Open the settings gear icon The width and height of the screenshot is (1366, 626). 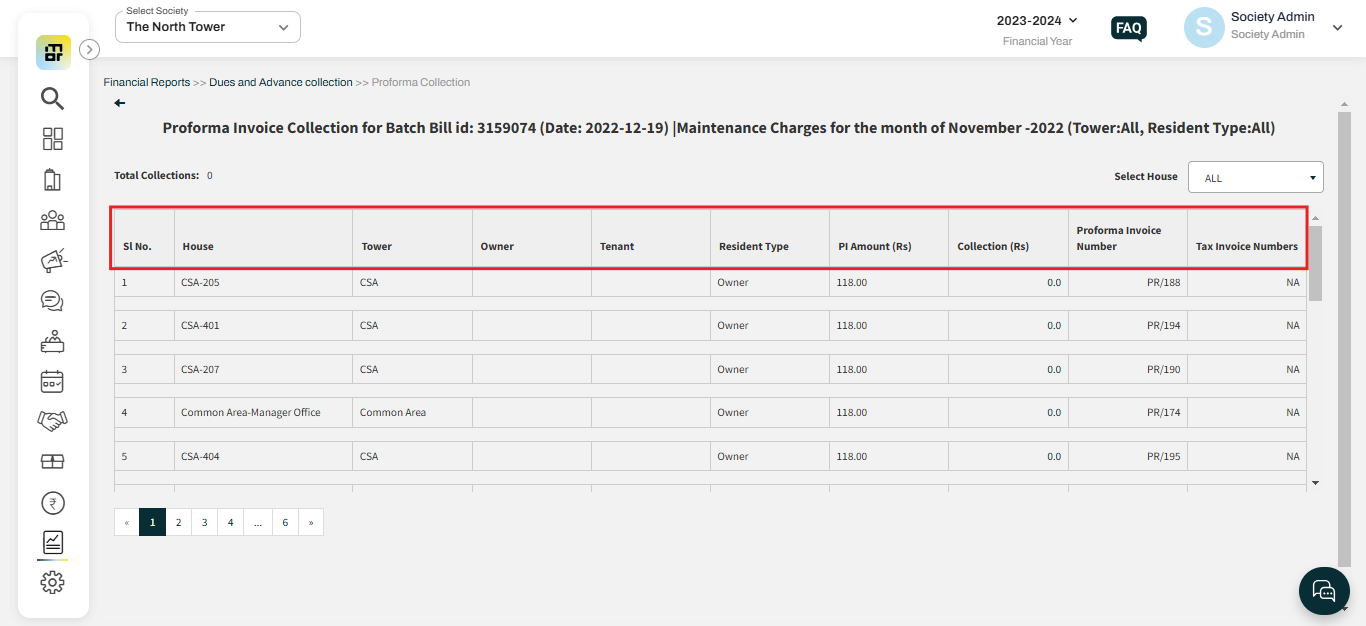tap(52, 583)
